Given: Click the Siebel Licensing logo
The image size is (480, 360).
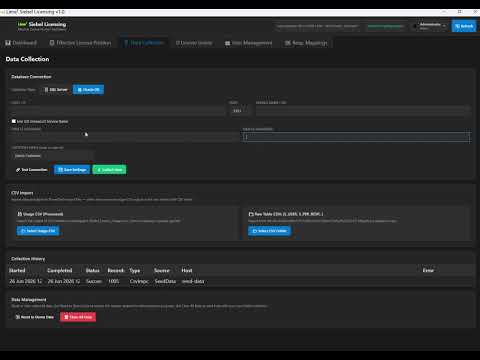Looking at the screenshot, I should point(42,26).
